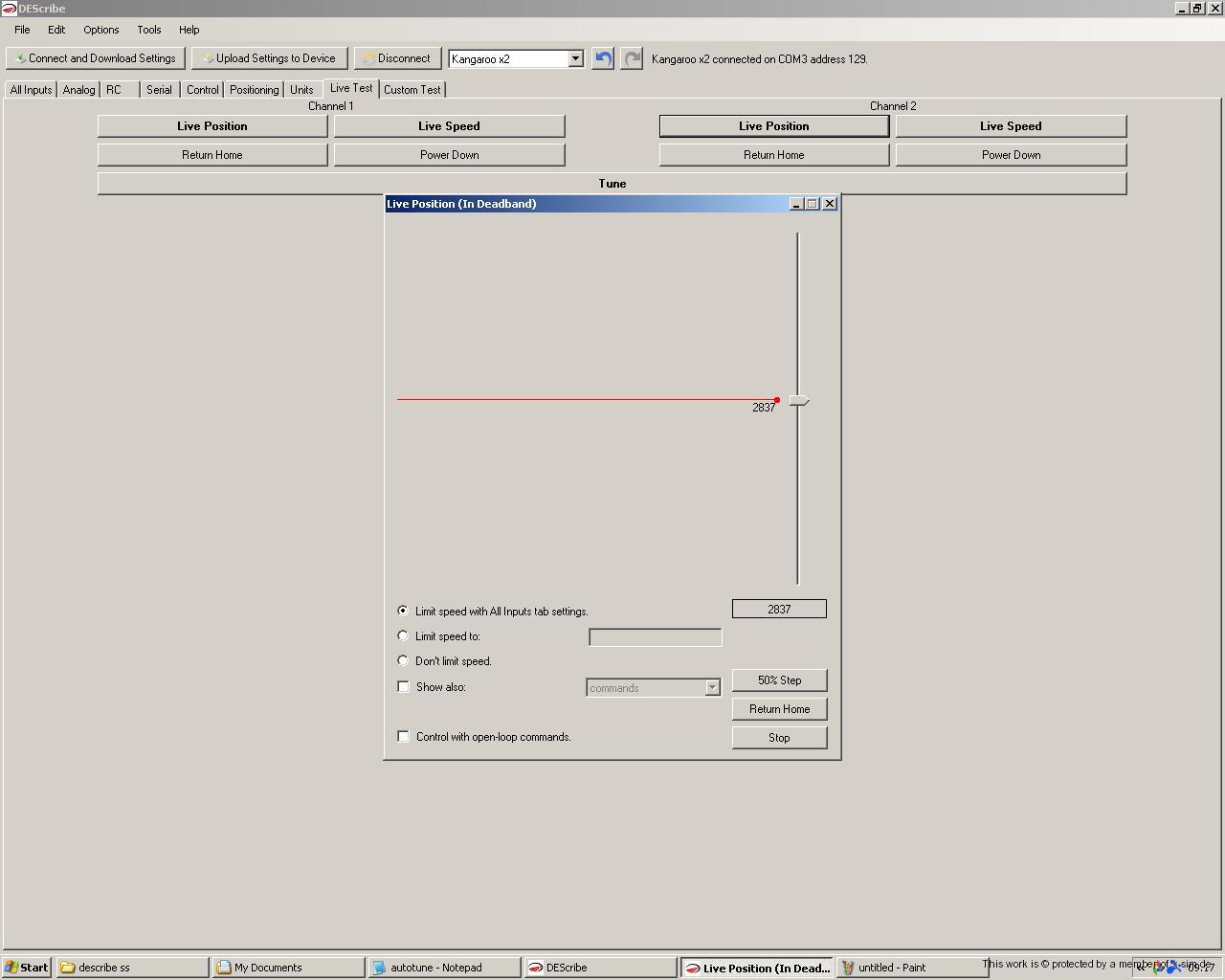Click Upload Settings to Device button
Image resolution: width=1225 pixels, height=980 pixels.
click(269, 58)
